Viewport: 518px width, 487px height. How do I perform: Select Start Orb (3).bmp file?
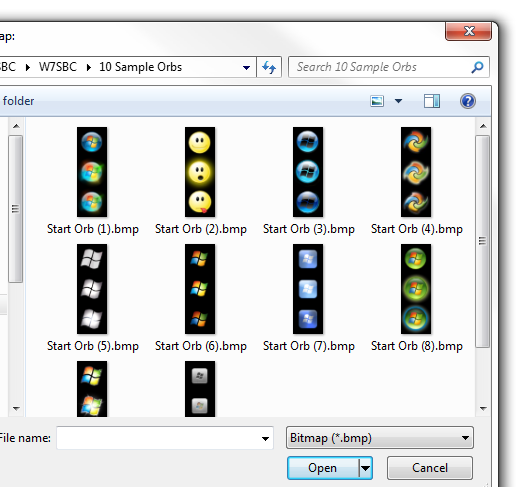click(308, 172)
